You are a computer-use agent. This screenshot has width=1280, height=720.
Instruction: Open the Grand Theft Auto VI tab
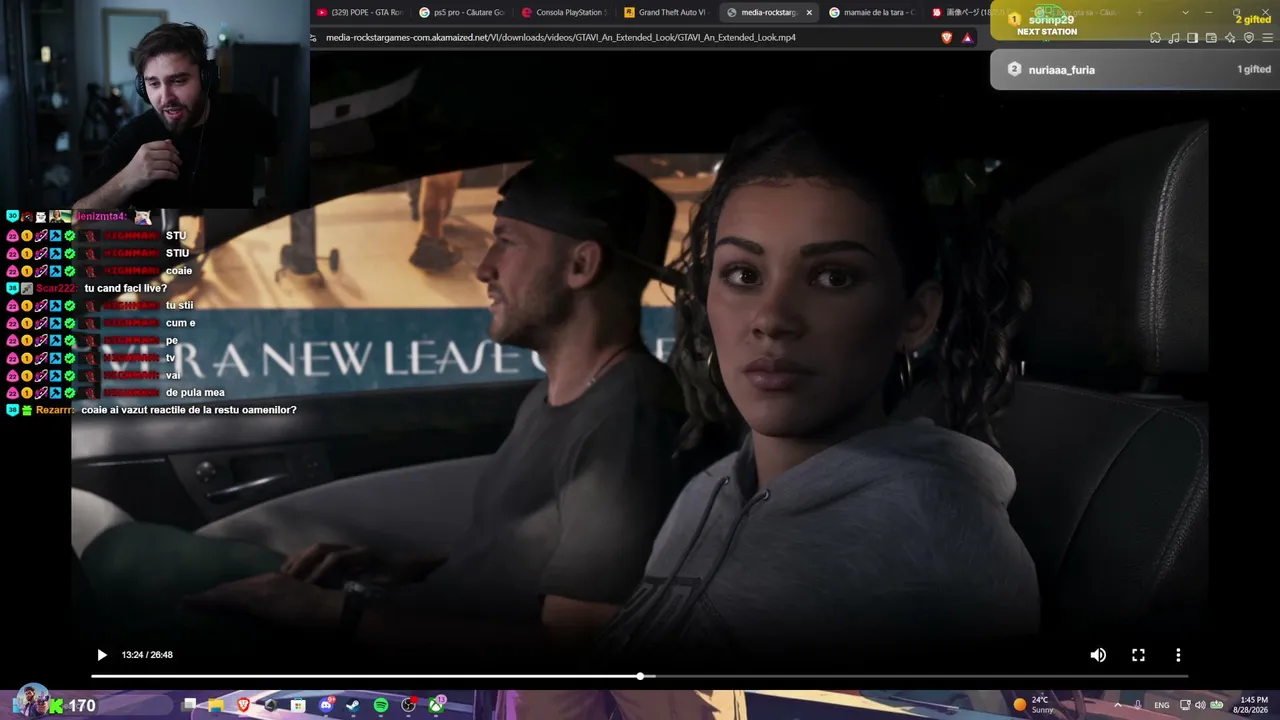(x=665, y=12)
